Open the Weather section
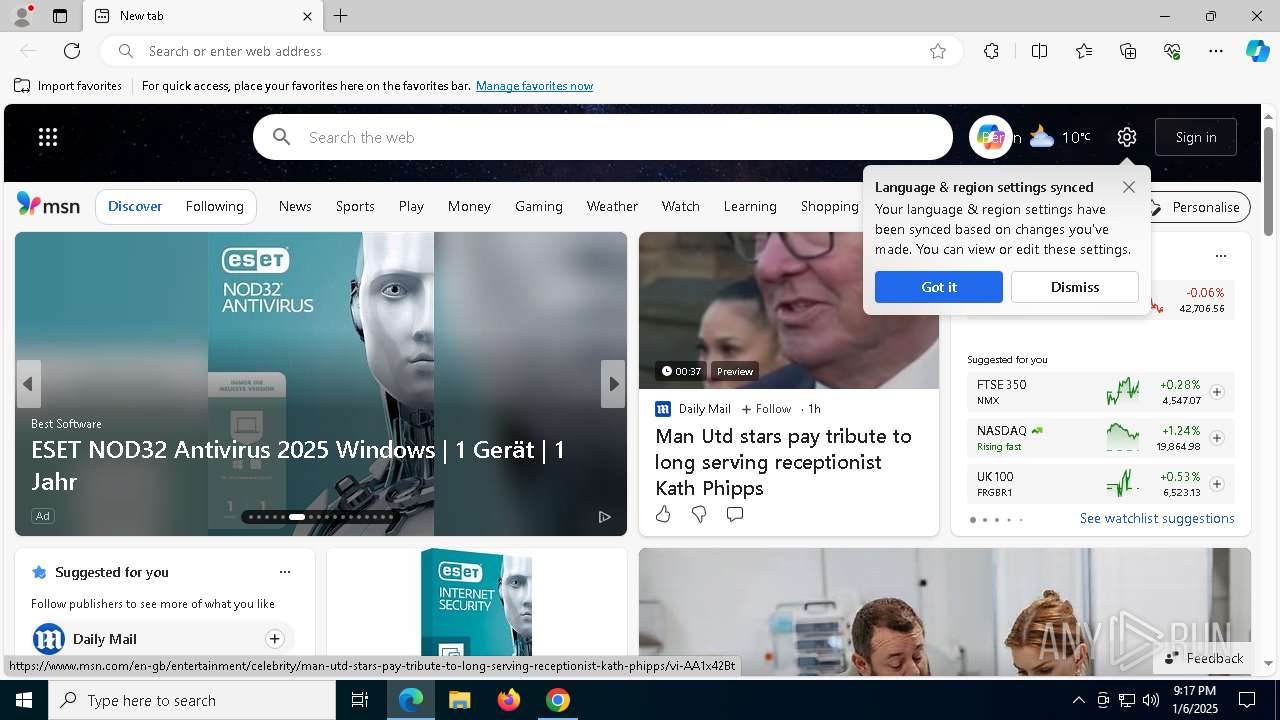This screenshot has width=1280, height=720. coord(612,206)
